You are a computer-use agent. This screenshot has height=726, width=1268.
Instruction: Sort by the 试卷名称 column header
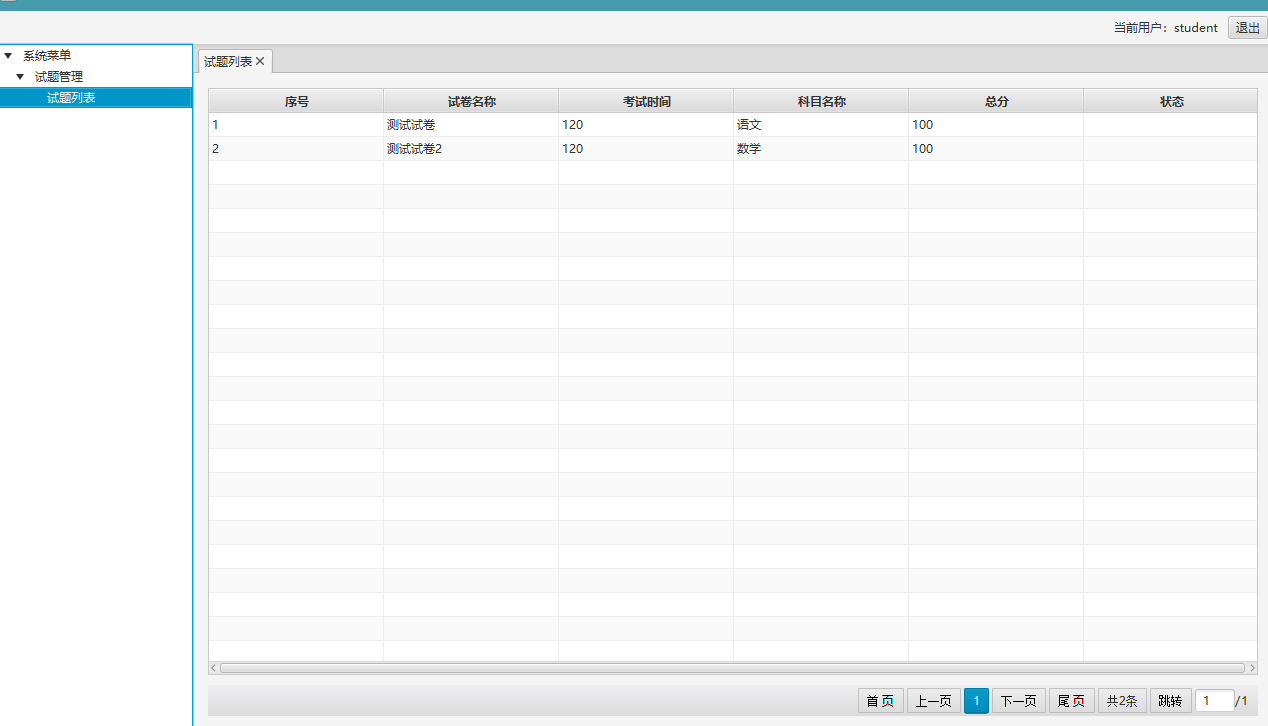(x=471, y=102)
